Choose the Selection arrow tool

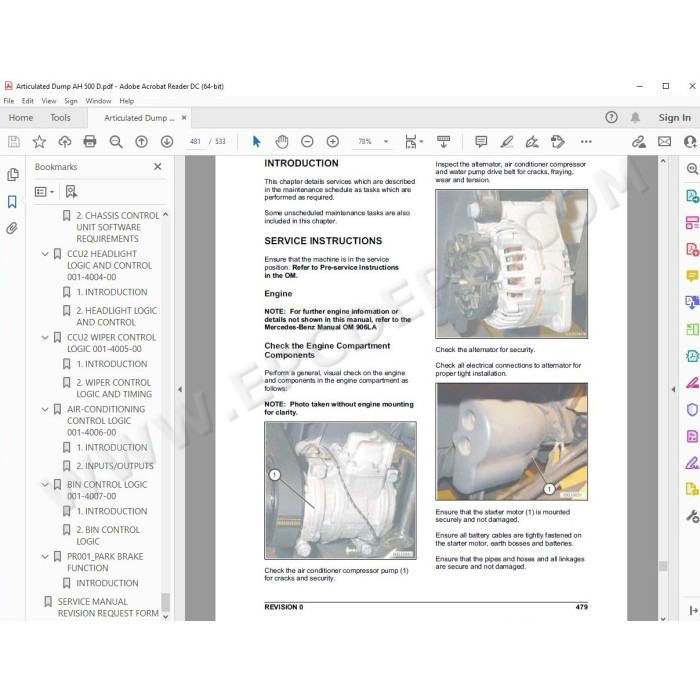click(256, 142)
